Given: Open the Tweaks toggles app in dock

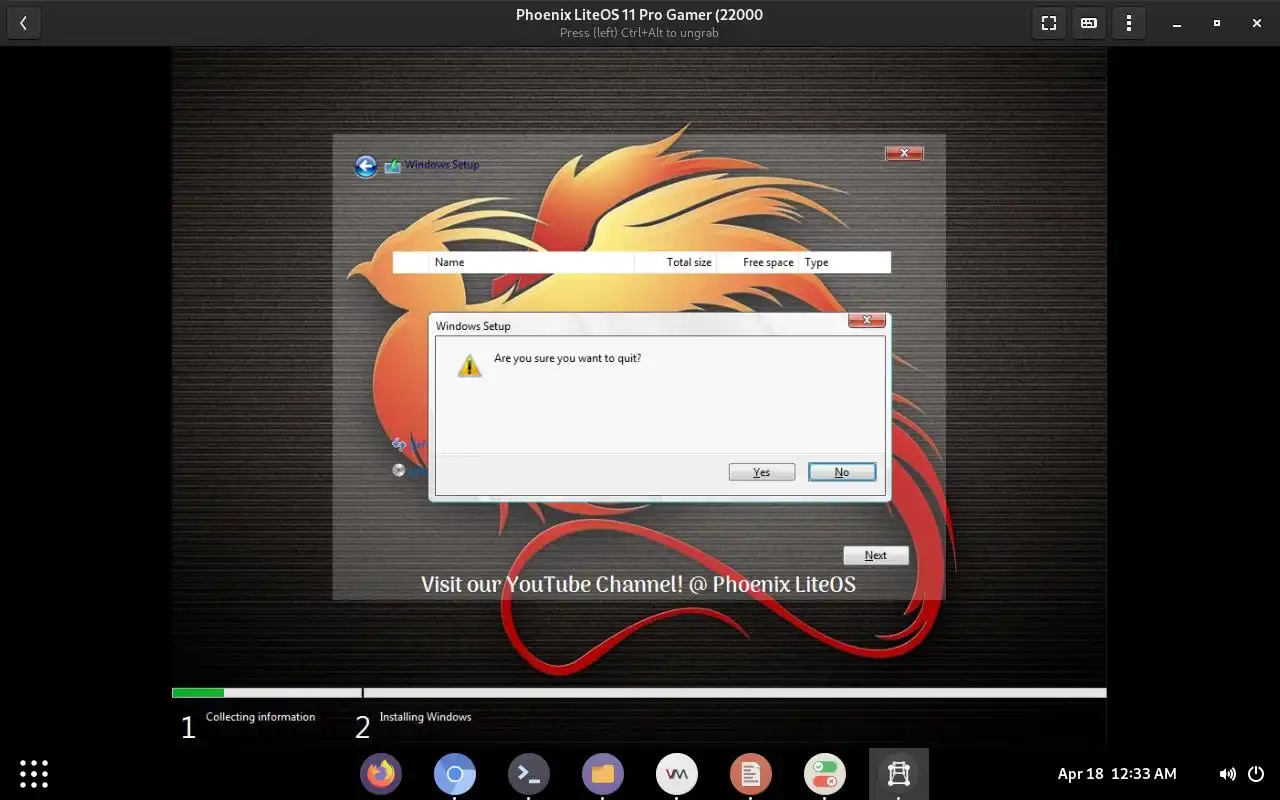Looking at the screenshot, I should (825, 774).
